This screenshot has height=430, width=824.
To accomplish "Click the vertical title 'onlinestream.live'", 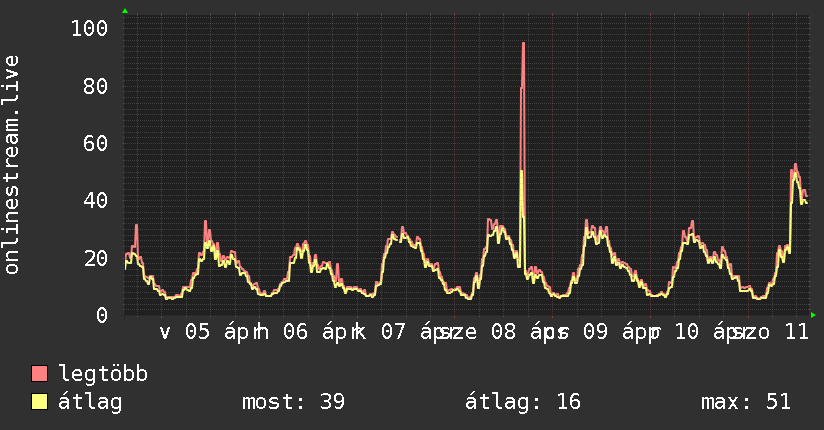I will (x=12, y=165).
